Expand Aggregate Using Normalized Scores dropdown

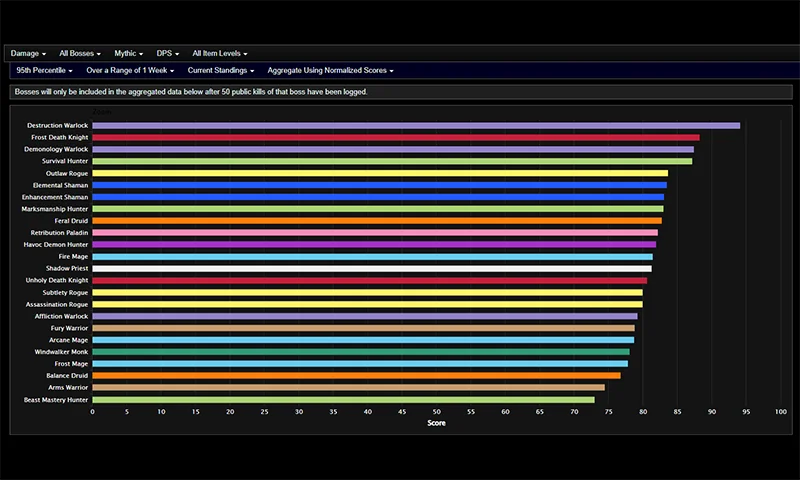point(330,71)
